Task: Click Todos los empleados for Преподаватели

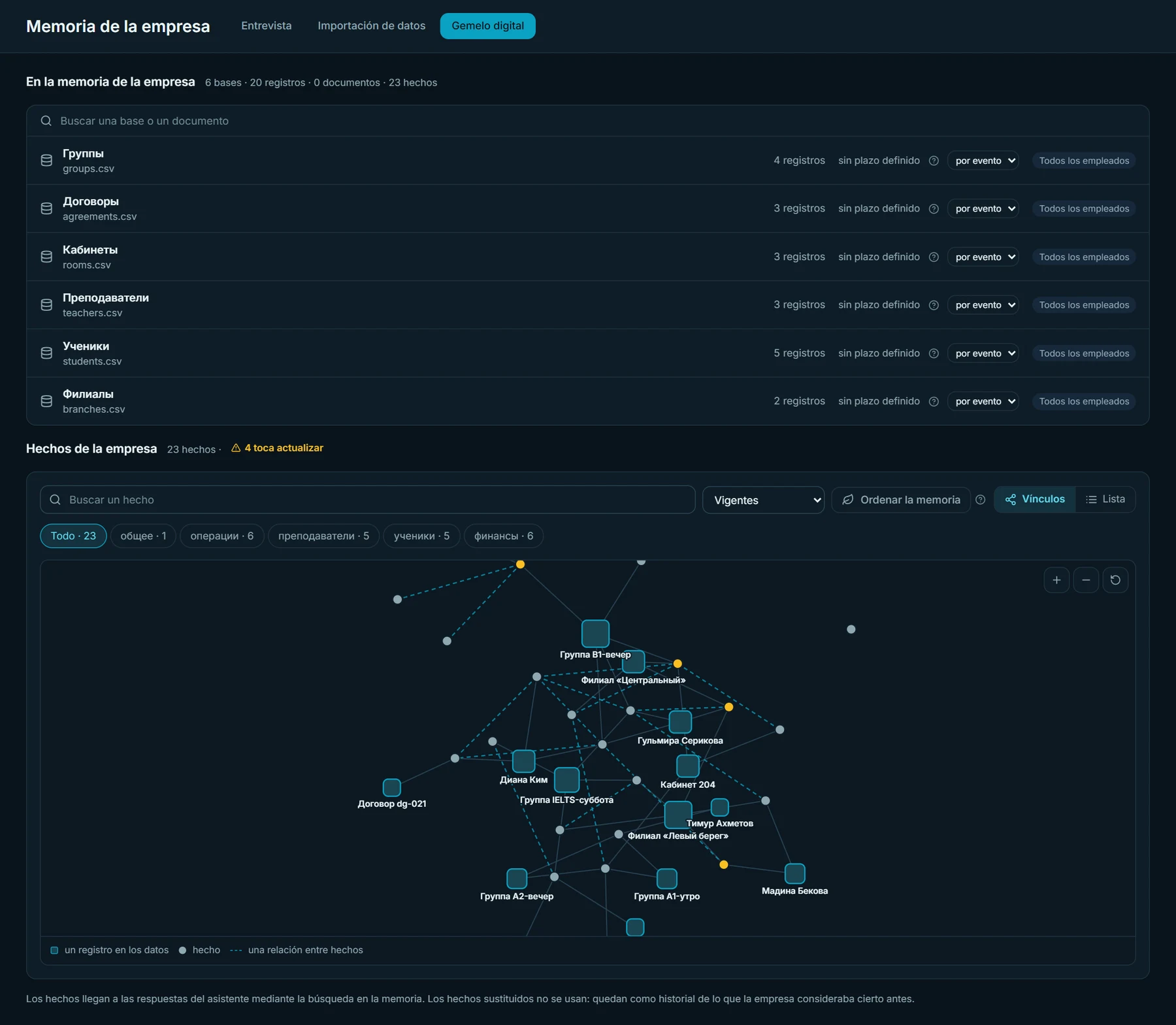Action: click(1084, 305)
